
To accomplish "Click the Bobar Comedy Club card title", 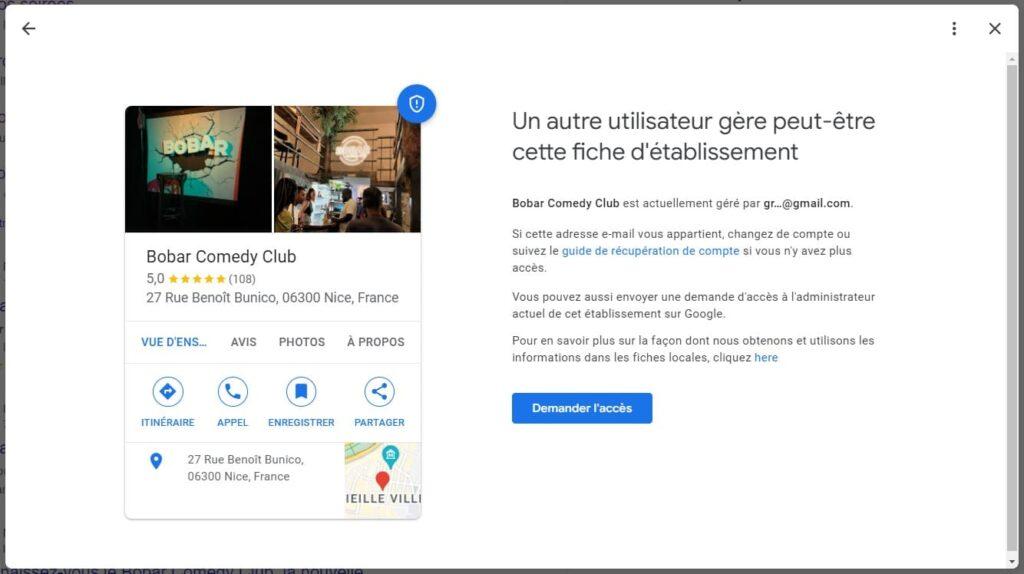I will 221,257.
